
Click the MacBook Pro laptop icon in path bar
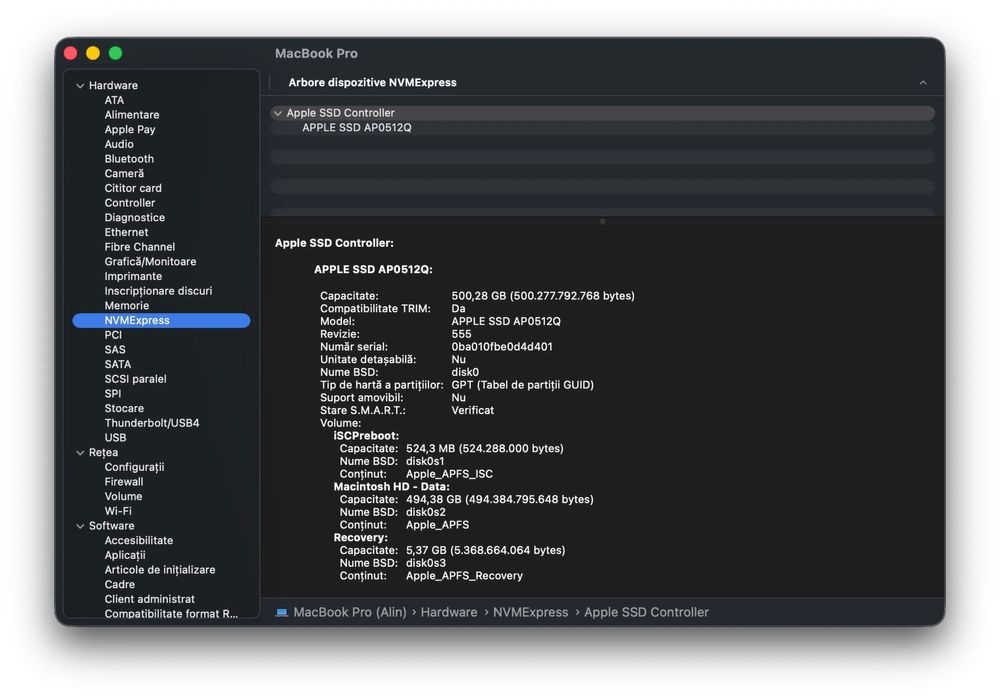tap(281, 612)
